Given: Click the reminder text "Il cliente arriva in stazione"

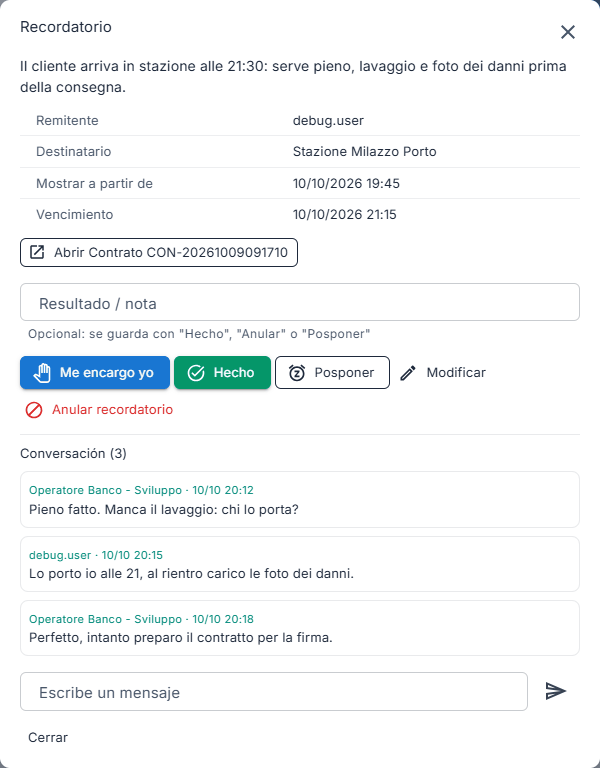Looking at the screenshot, I should point(293,76).
